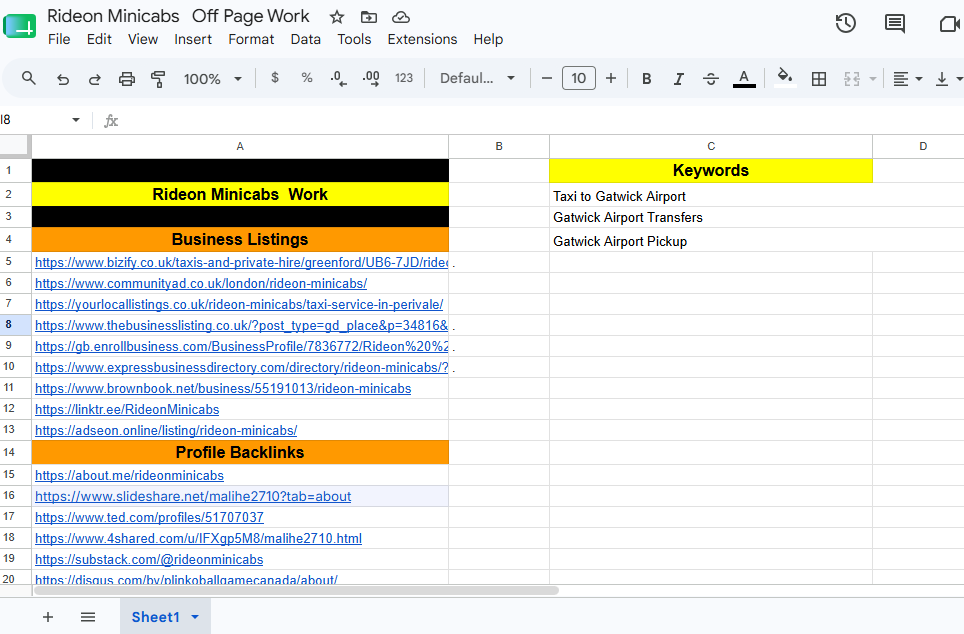Open the yourlocallistings.co.uk link
The width and height of the screenshot is (964, 634).
point(239,304)
